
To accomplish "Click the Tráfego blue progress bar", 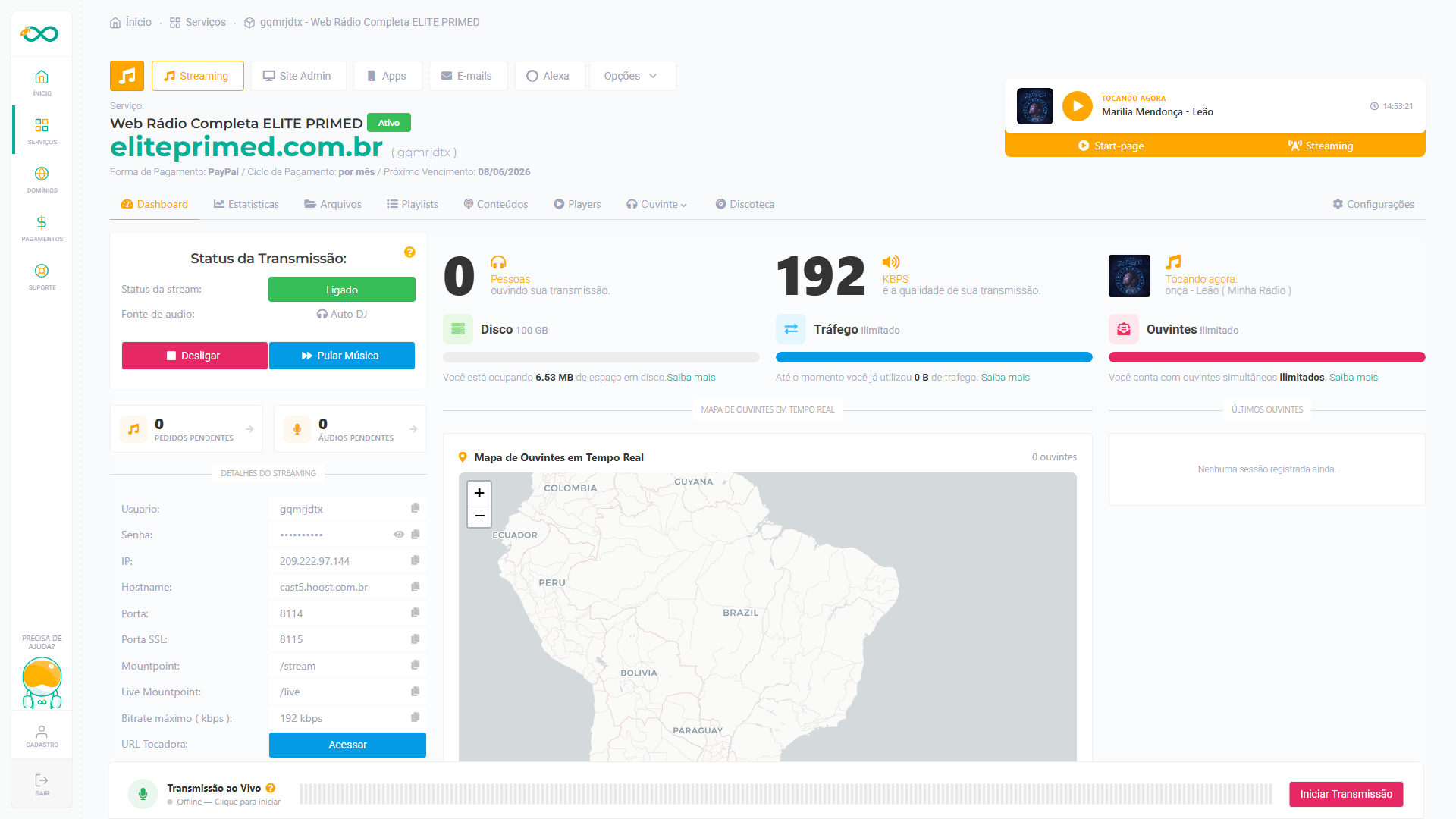I will (934, 357).
